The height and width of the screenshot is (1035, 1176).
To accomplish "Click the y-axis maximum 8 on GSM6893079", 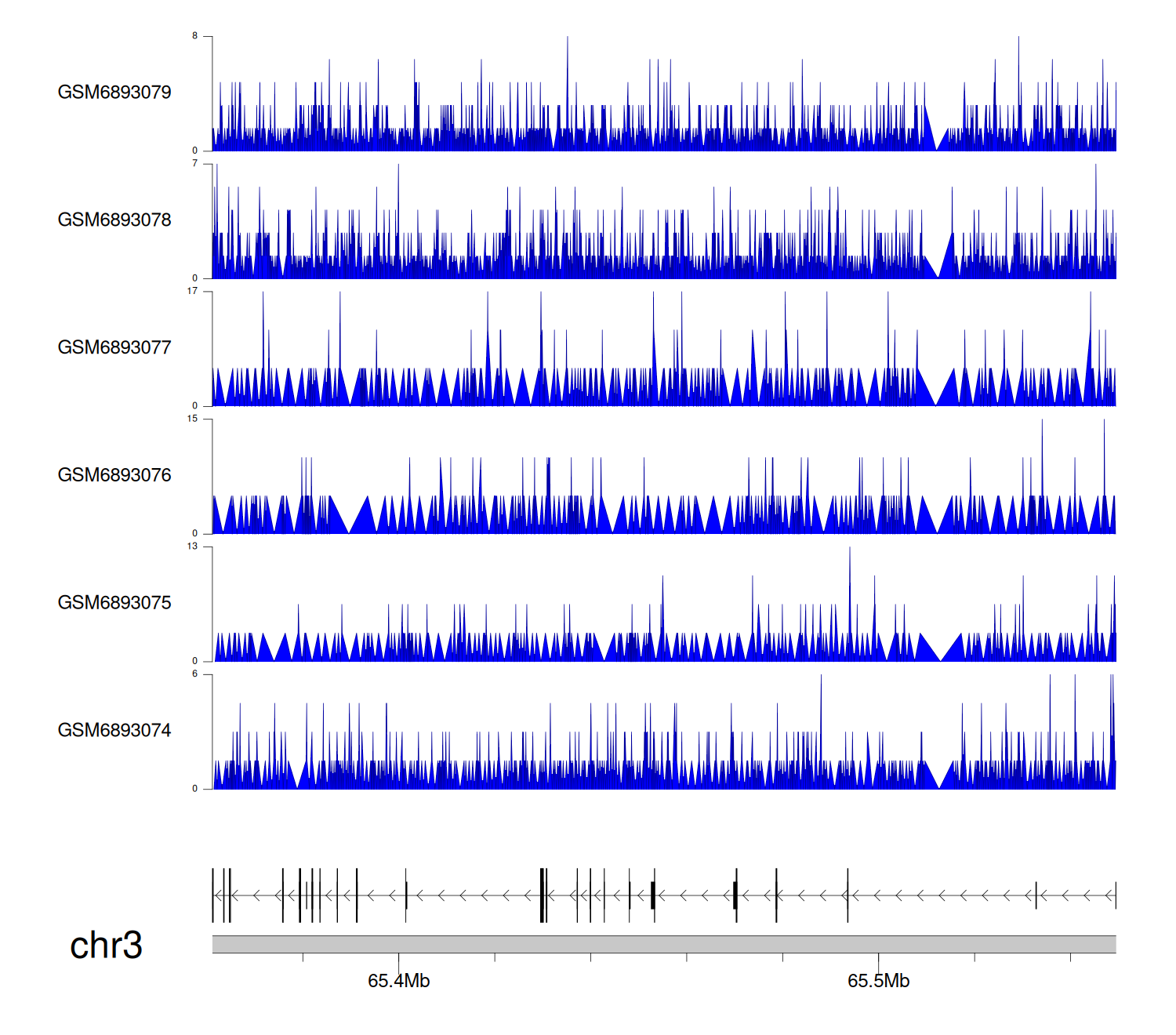I will pos(194,36).
